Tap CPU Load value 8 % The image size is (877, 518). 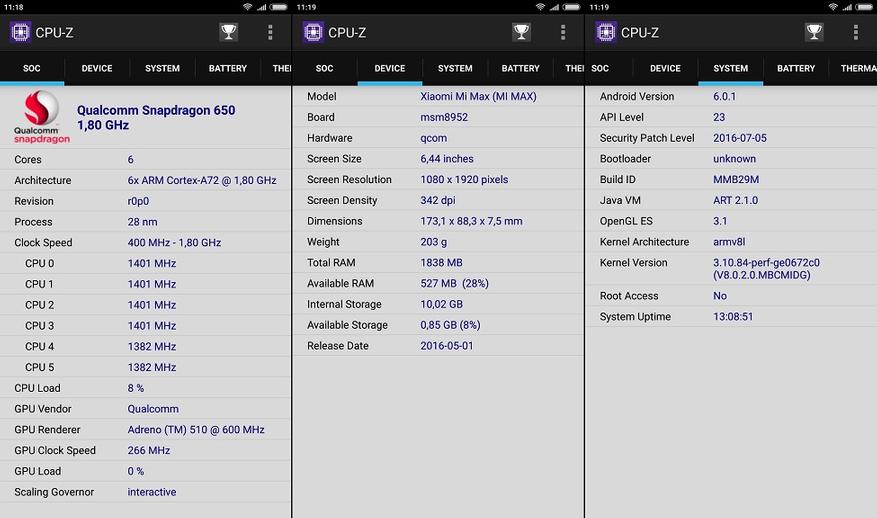coord(135,388)
